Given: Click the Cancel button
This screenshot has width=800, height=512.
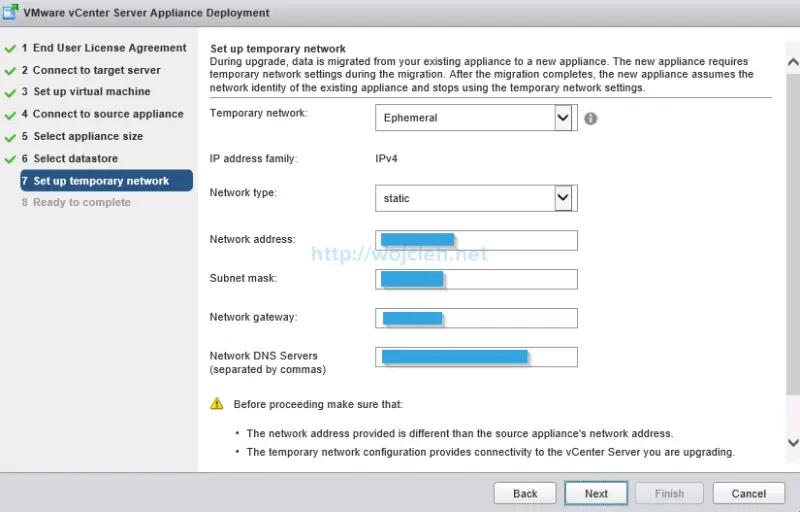Looking at the screenshot, I should click(748, 493).
